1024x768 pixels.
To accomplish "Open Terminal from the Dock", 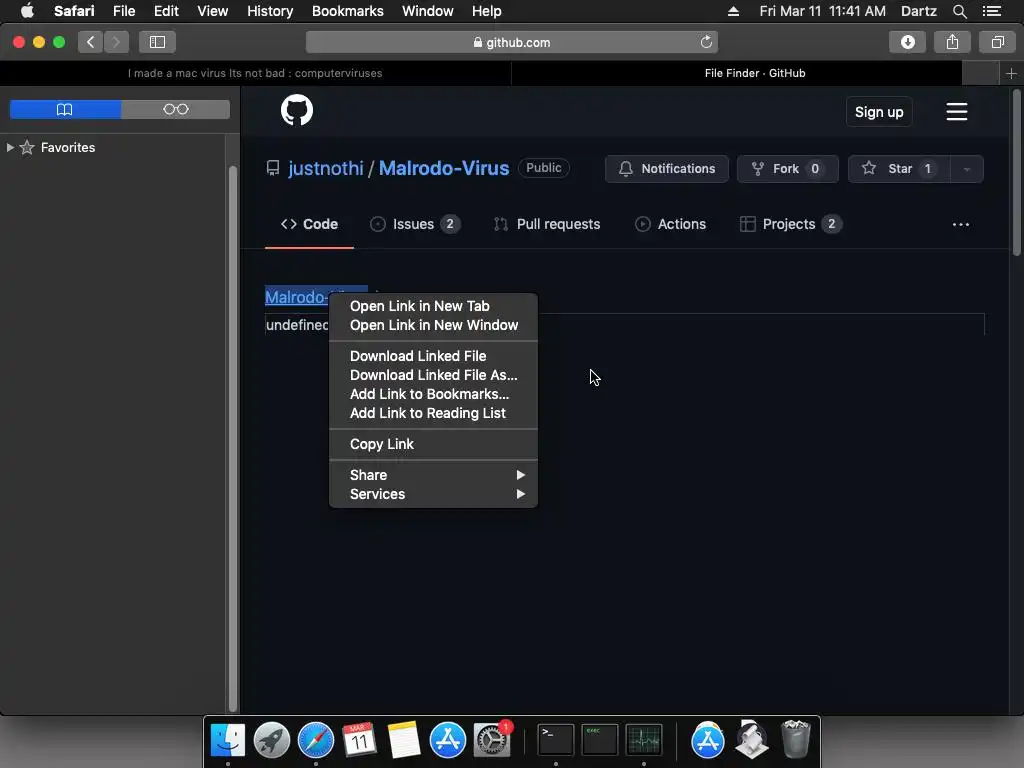I will click(555, 740).
